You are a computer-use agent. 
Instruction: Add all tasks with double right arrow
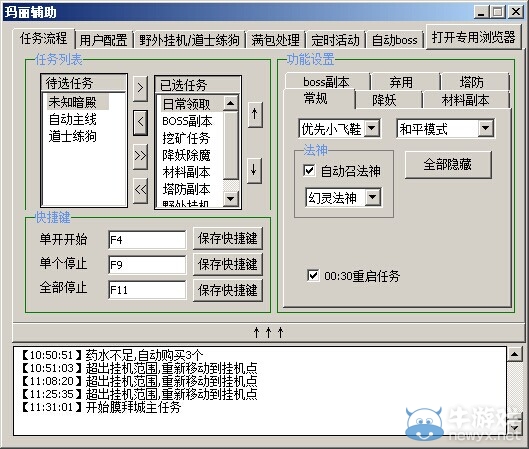(x=140, y=156)
